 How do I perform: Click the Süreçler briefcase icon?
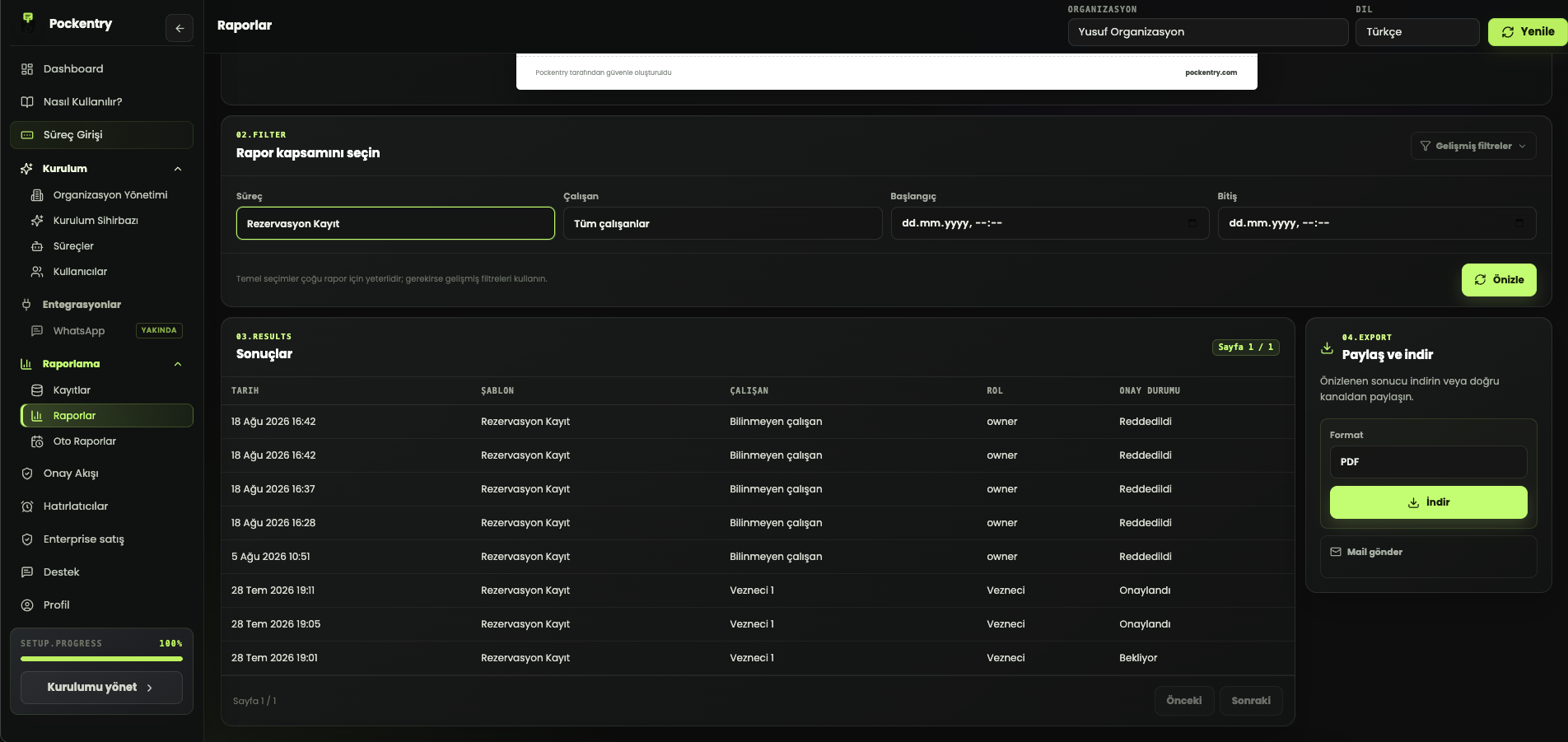click(x=37, y=246)
